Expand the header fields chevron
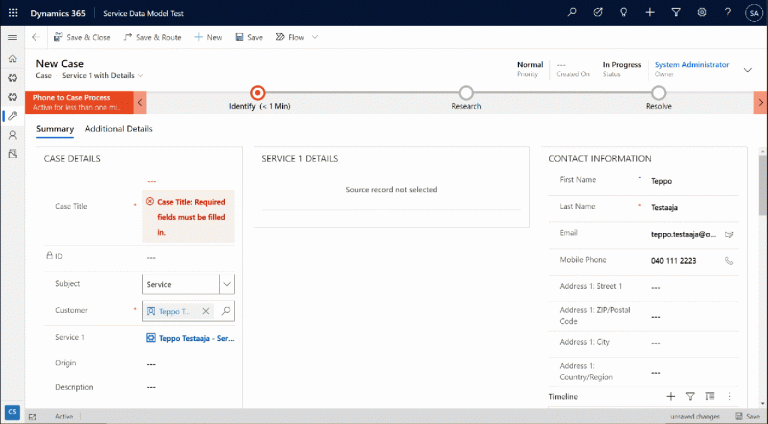Image resolution: width=768 pixels, height=424 pixels. 748,70
